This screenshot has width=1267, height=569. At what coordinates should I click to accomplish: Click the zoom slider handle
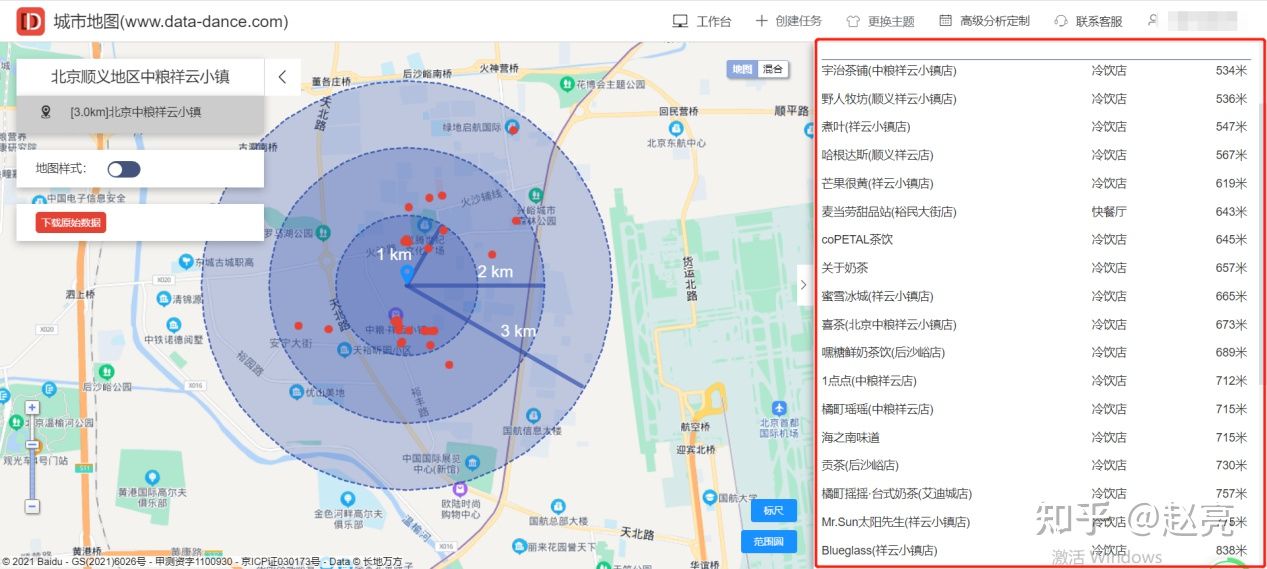tap(32, 445)
